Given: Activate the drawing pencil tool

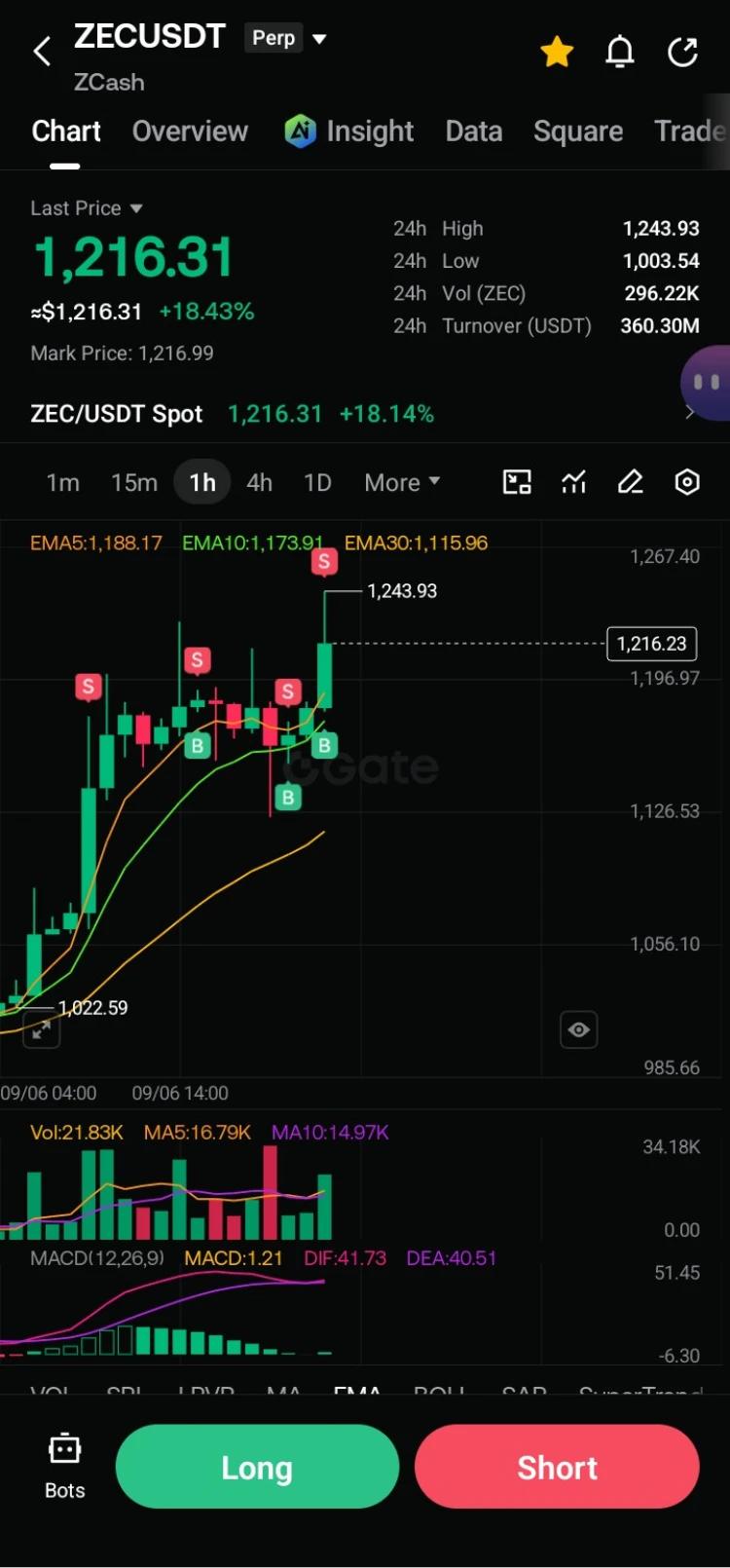Looking at the screenshot, I should click(x=631, y=482).
